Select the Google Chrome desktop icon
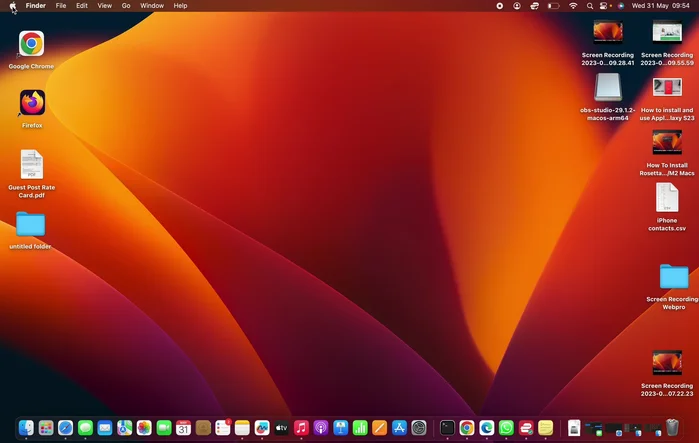Viewport: 699px width, 443px height. (31, 44)
